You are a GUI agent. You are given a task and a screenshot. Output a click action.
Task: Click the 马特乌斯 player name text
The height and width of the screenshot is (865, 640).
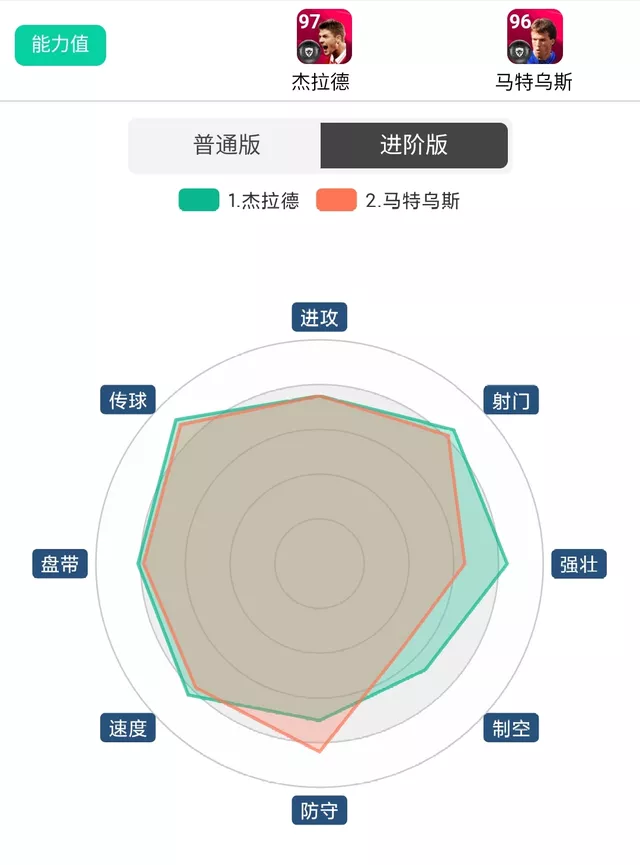pos(534,82)
